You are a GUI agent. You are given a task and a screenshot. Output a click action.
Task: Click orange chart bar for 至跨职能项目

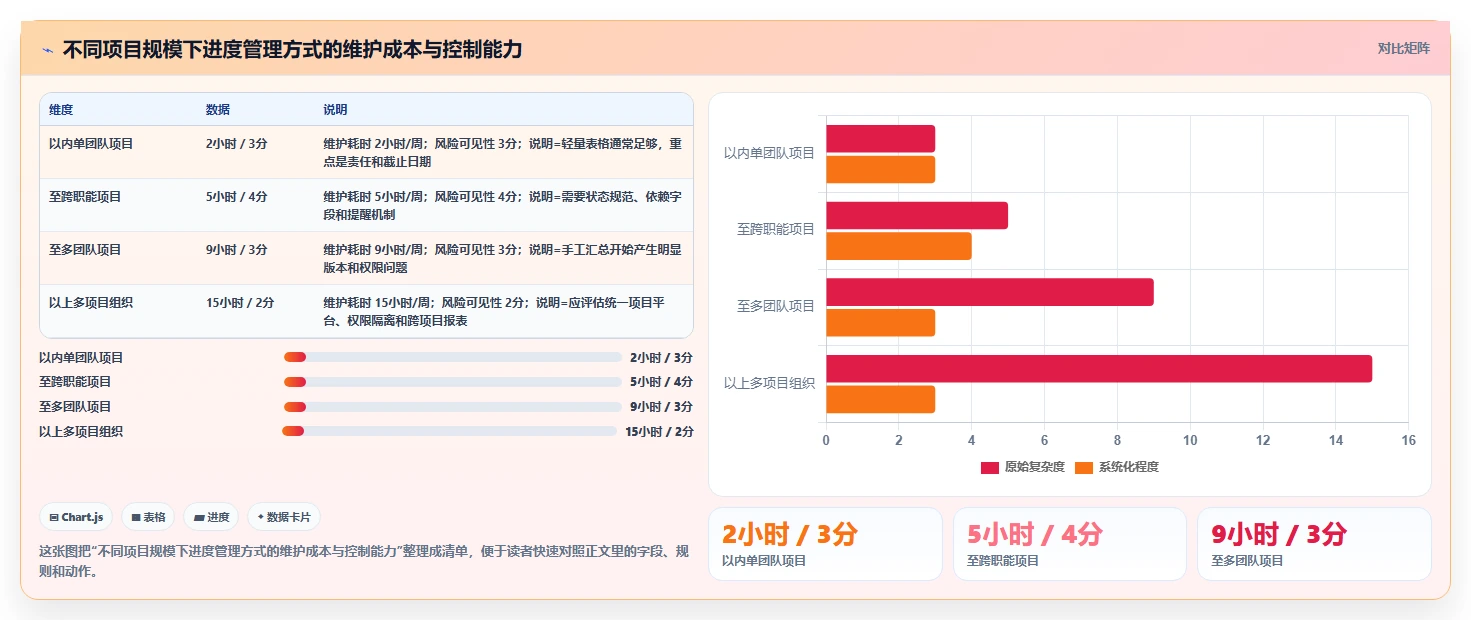point(899,246)
